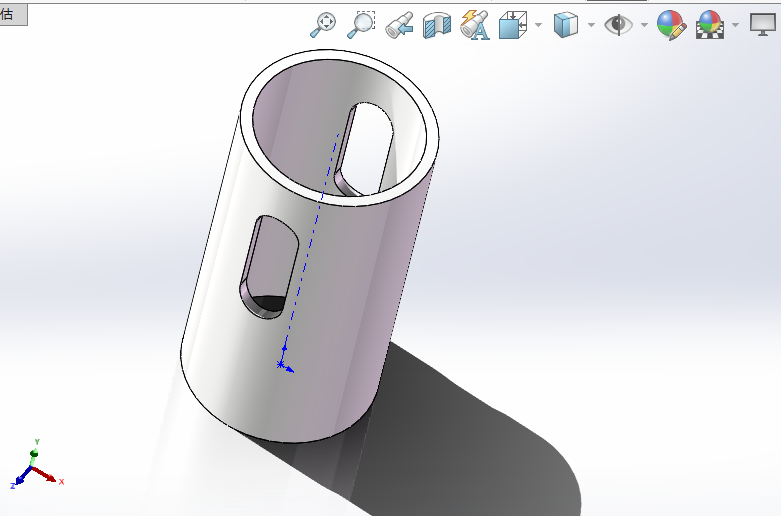Switch to the tab labeled 估
Screen dimensions: 781x516
[x=8, y=14]
